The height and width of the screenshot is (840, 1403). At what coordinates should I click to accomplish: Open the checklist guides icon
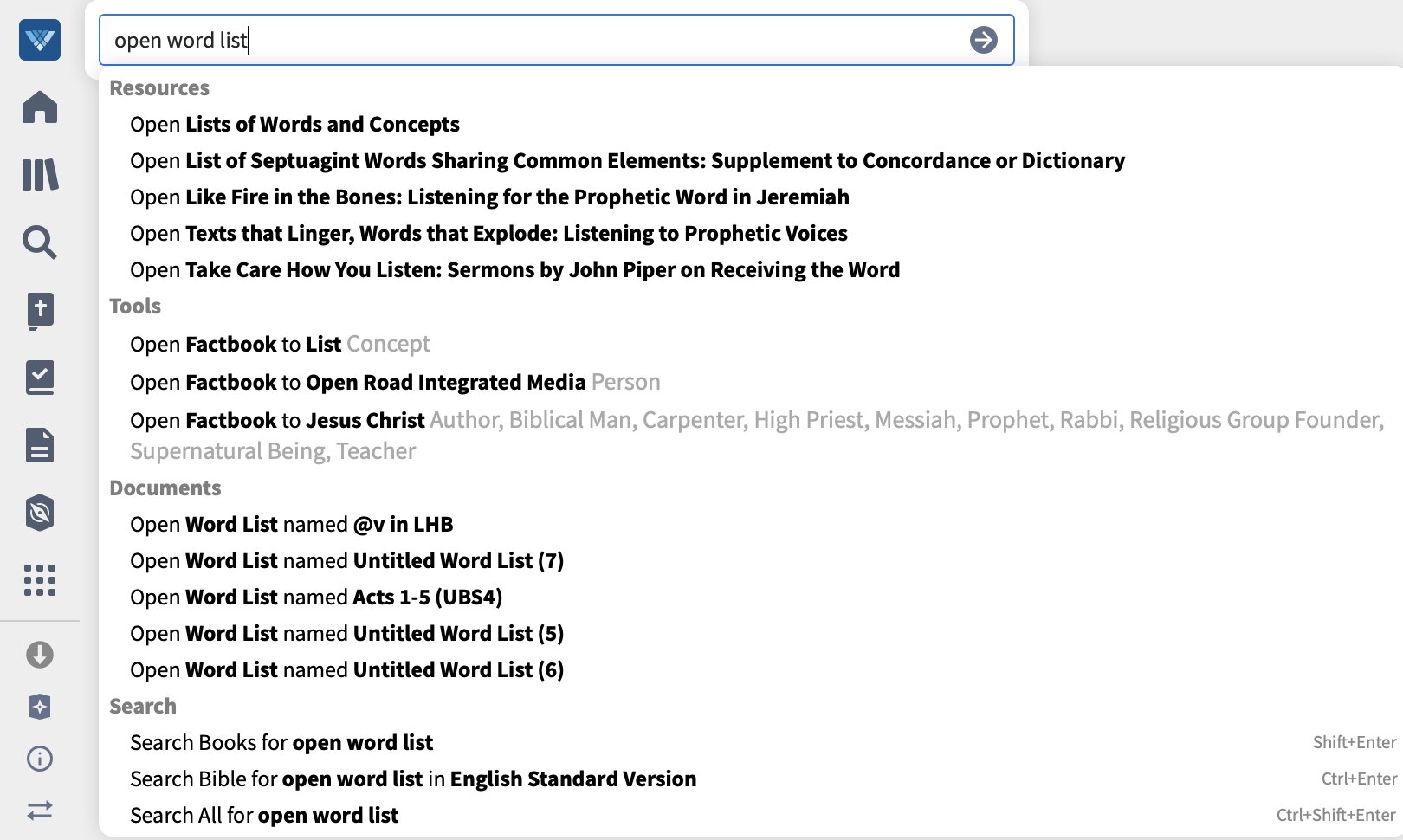pos(40,378)
